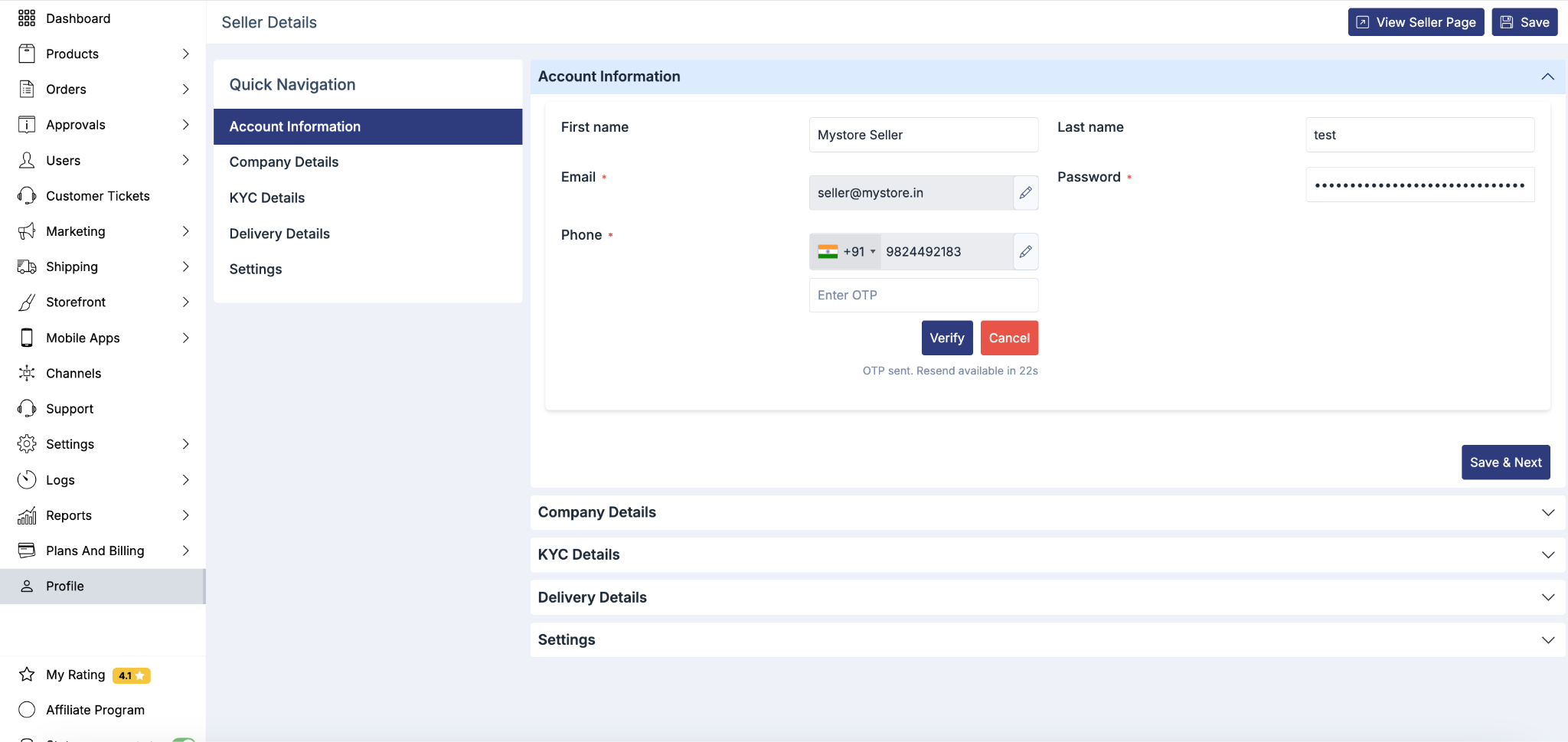Expand the Users submenu chevron
This screenshot has width=1568, height=742.
coord(185,160)
